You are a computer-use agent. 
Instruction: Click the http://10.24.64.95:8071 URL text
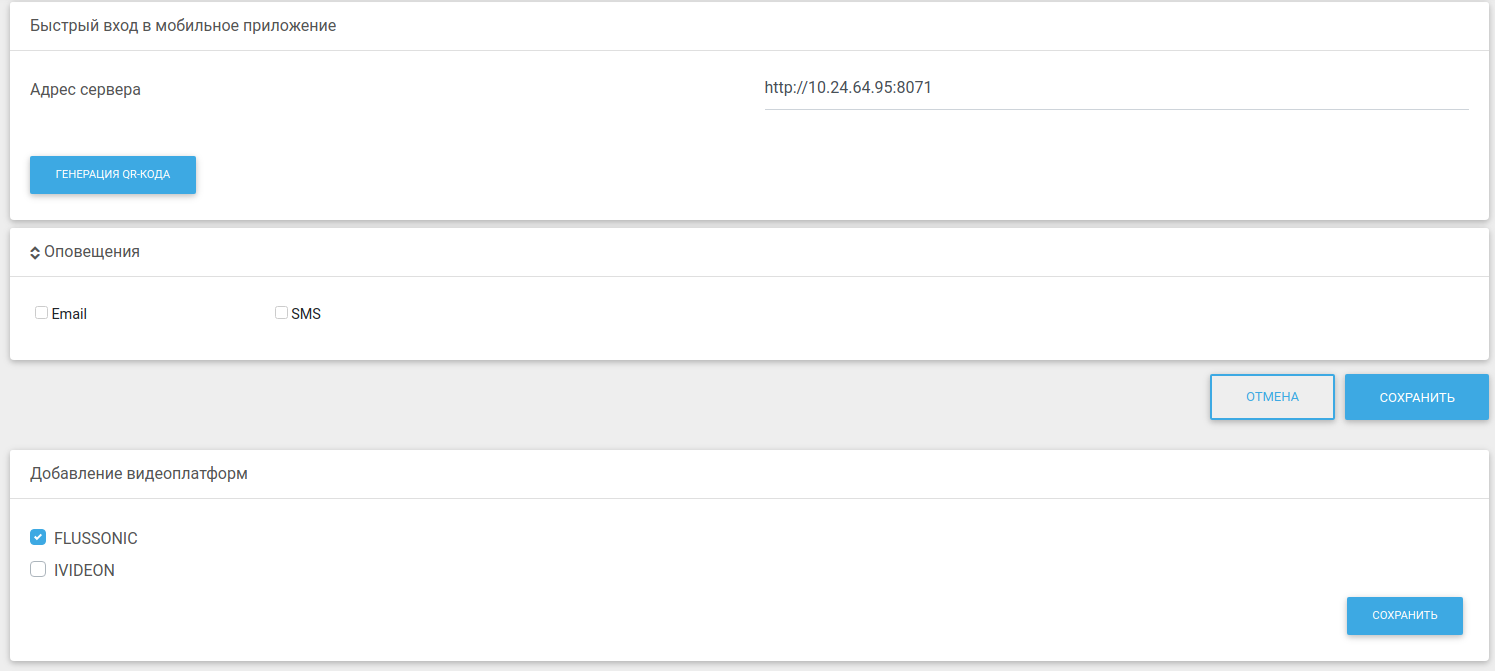point(848,88)
